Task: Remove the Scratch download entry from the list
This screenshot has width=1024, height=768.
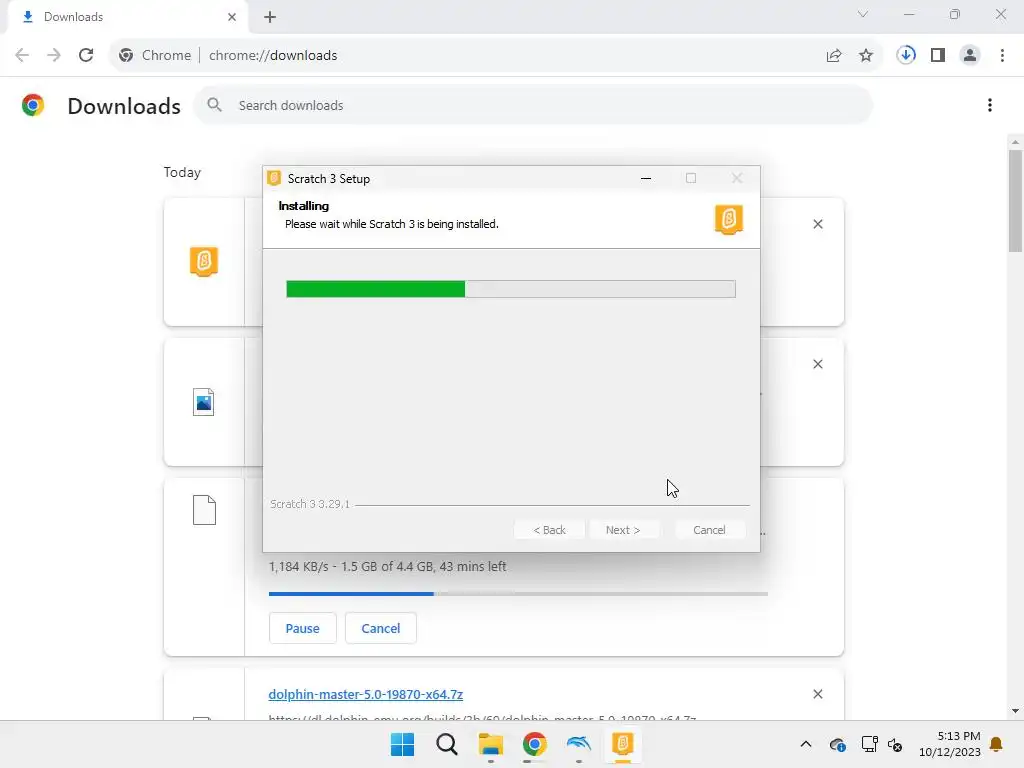Action: click(818, 224)
